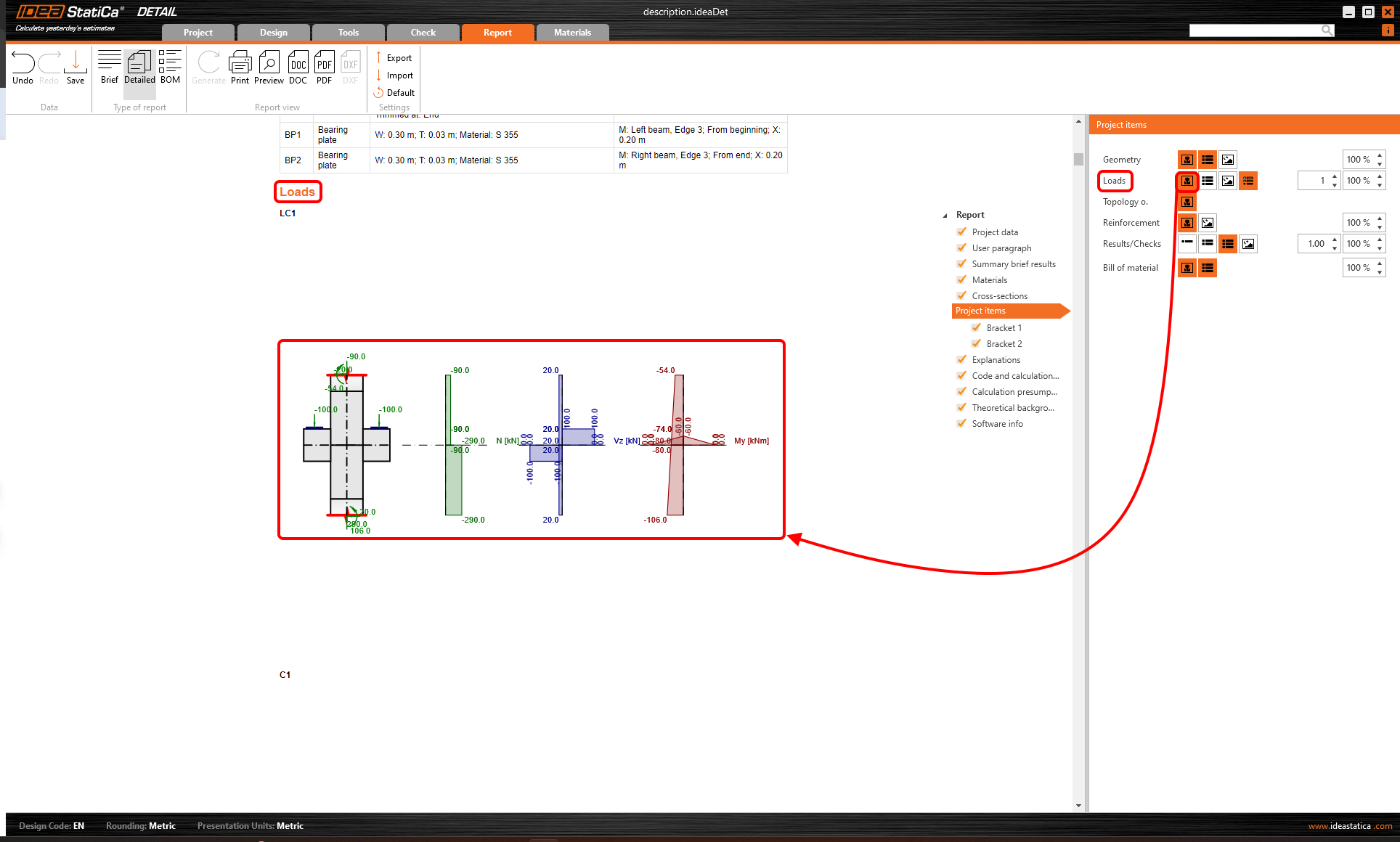Image resolution: width=1400 pixels, height=842 pixels.
Task: Increase the Loads count stepper value
Action: pos(1335,177)
